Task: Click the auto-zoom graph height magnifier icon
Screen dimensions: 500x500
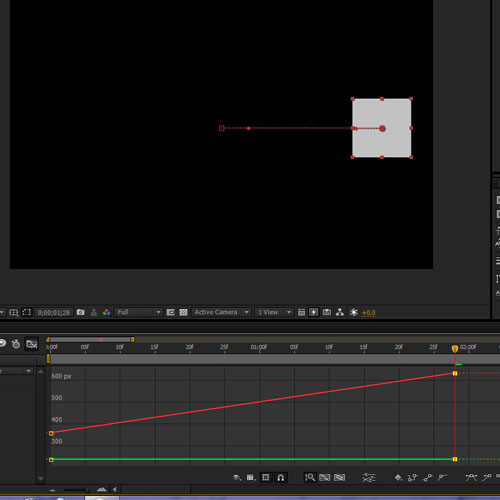Action: tap(310, 478)
